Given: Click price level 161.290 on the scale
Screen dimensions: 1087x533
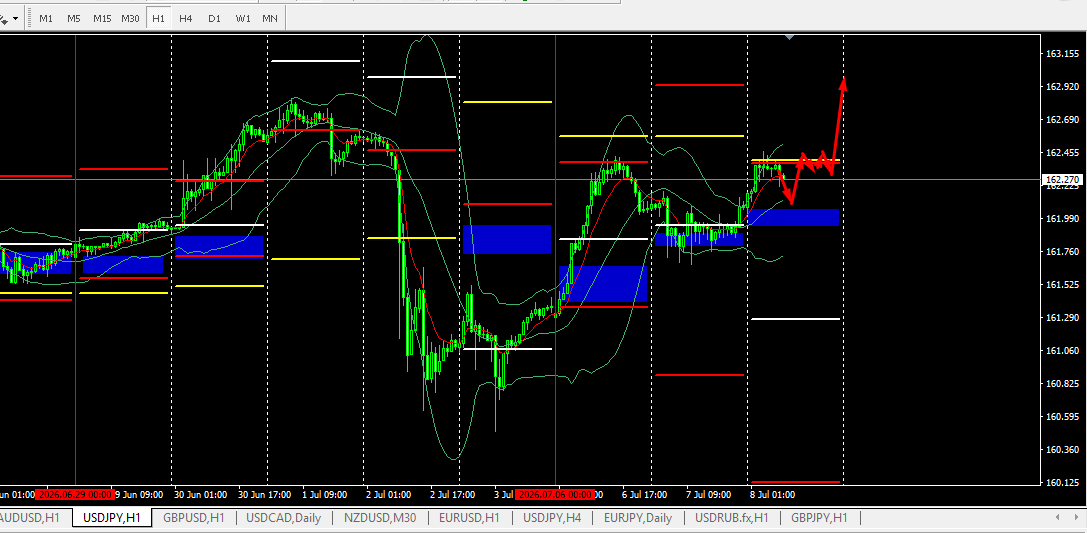Looking at the screenshot, I should 1061,317.
